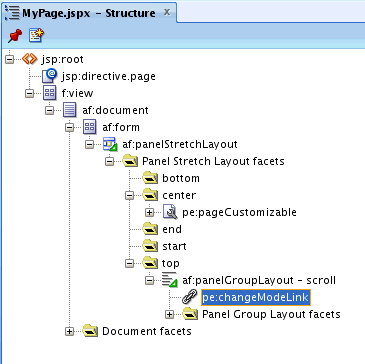Viewport: 365px width, 364px height.
Task: Click the top facet folder icon
Action: tap(150, 263)
